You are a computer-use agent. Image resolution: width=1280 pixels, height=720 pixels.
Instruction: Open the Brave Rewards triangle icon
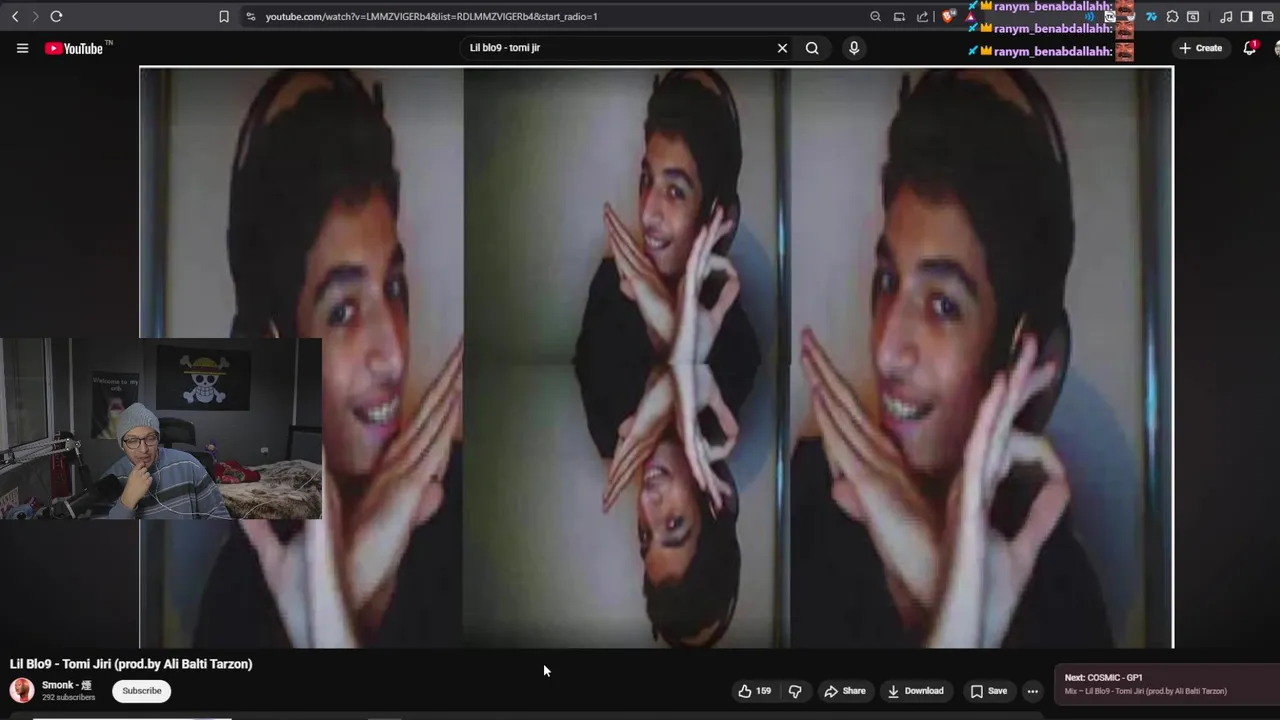click(x=970, y=17)
